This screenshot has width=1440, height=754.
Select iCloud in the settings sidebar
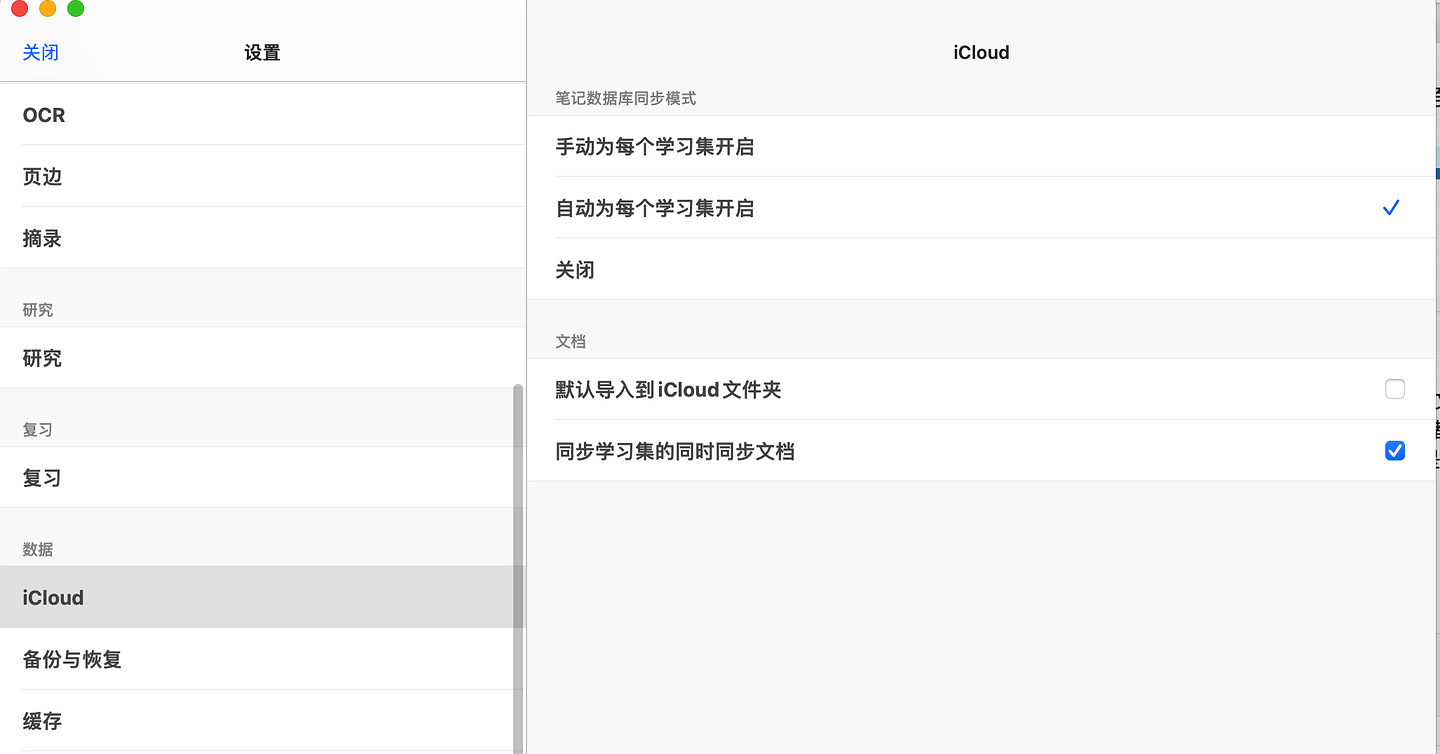262,598
